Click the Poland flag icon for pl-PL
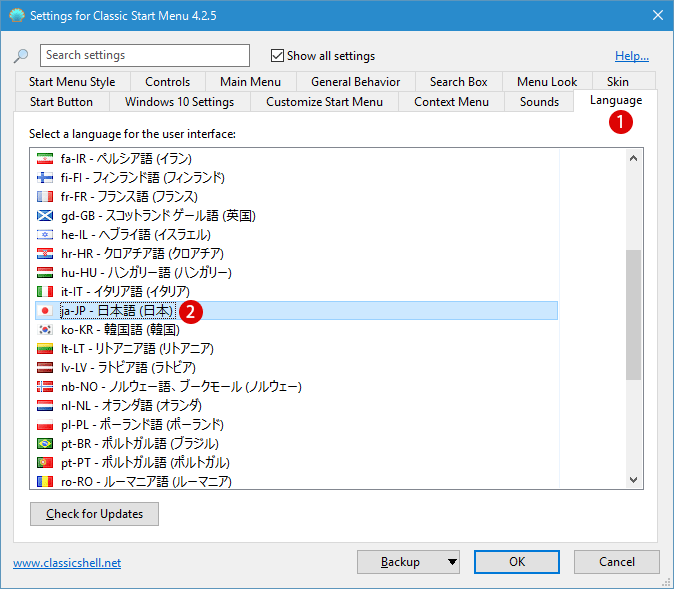 point(45,425)
